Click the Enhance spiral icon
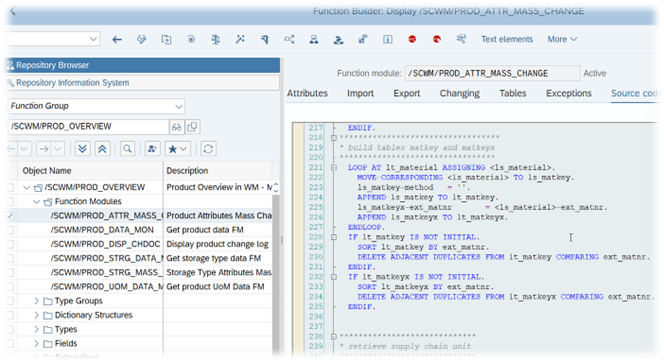This screenshot has width=664, height=362. [x=191, y=39]
